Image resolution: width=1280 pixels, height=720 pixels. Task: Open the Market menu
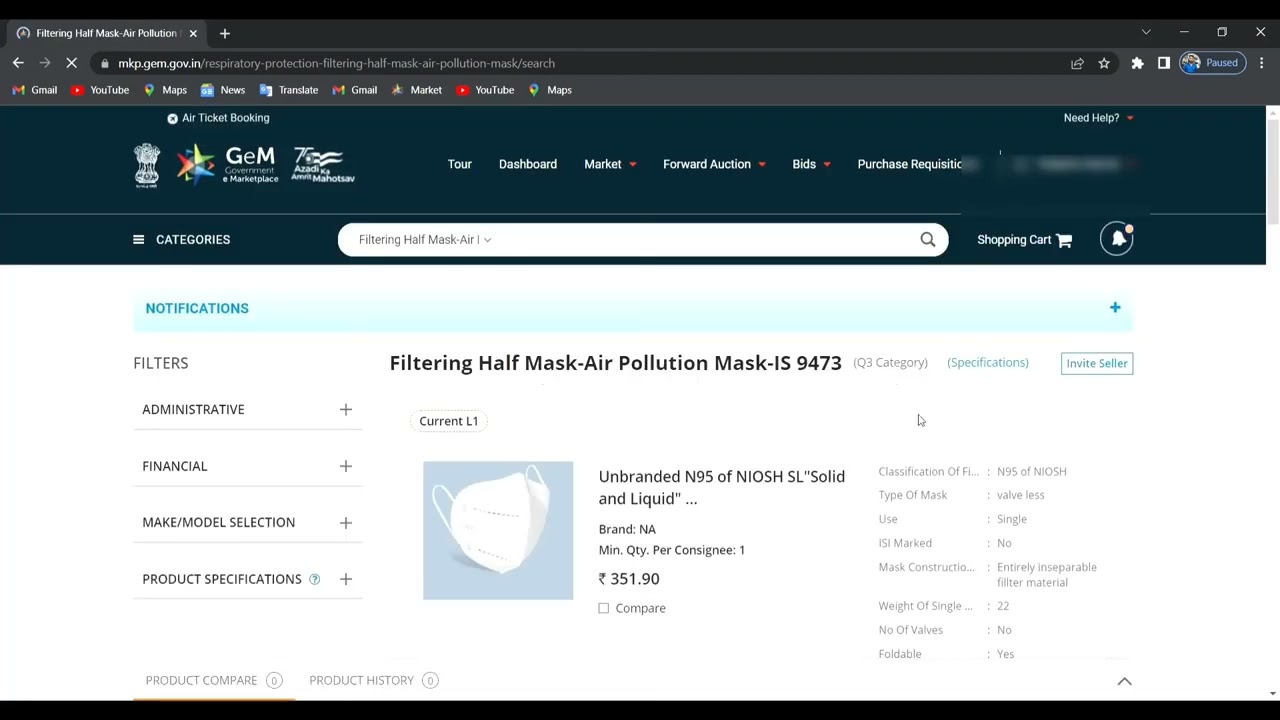click(610, 164)
